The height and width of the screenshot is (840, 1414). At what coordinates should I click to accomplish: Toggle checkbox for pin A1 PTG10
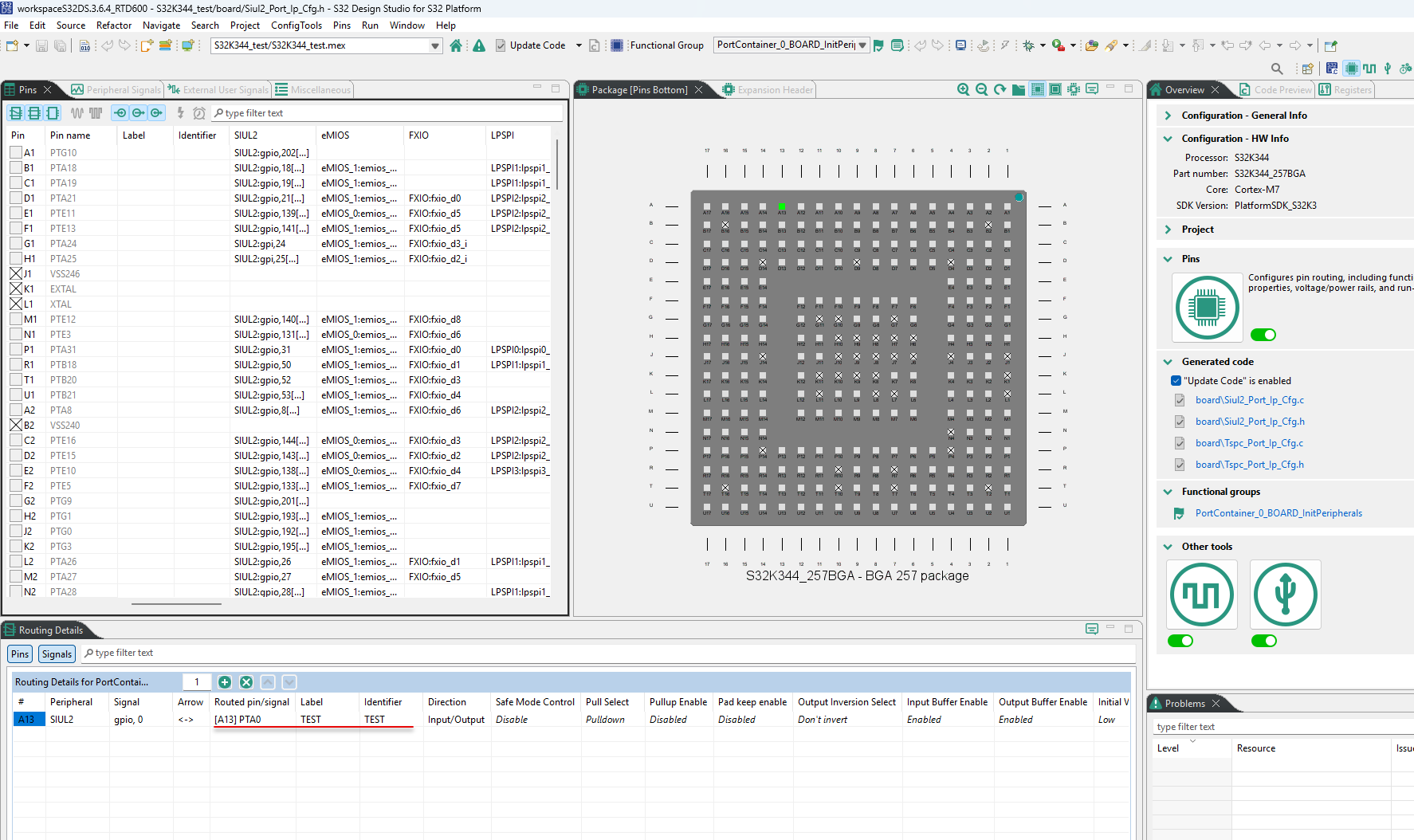click(16, 153)
